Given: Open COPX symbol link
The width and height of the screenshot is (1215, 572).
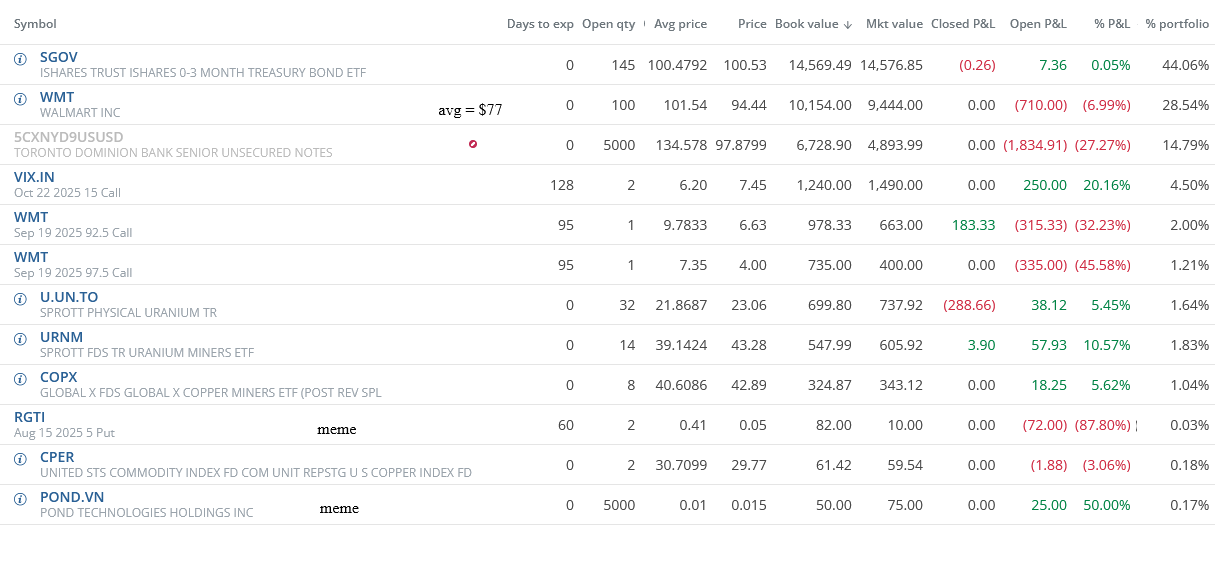Looking at the screenshot, I should pos(58,377).
